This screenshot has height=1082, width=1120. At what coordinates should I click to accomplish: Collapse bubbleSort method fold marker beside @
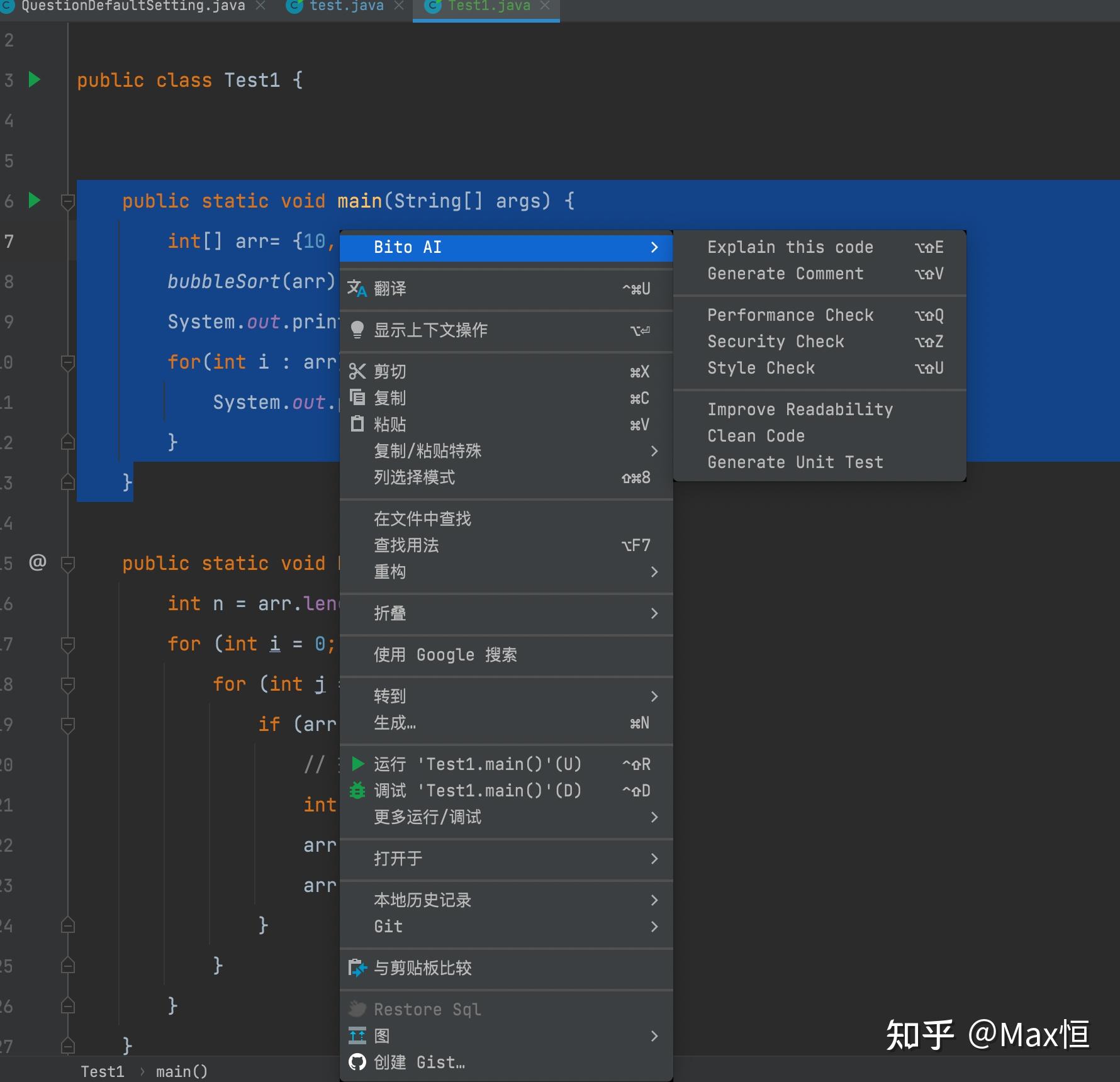(x=68, y=563)
